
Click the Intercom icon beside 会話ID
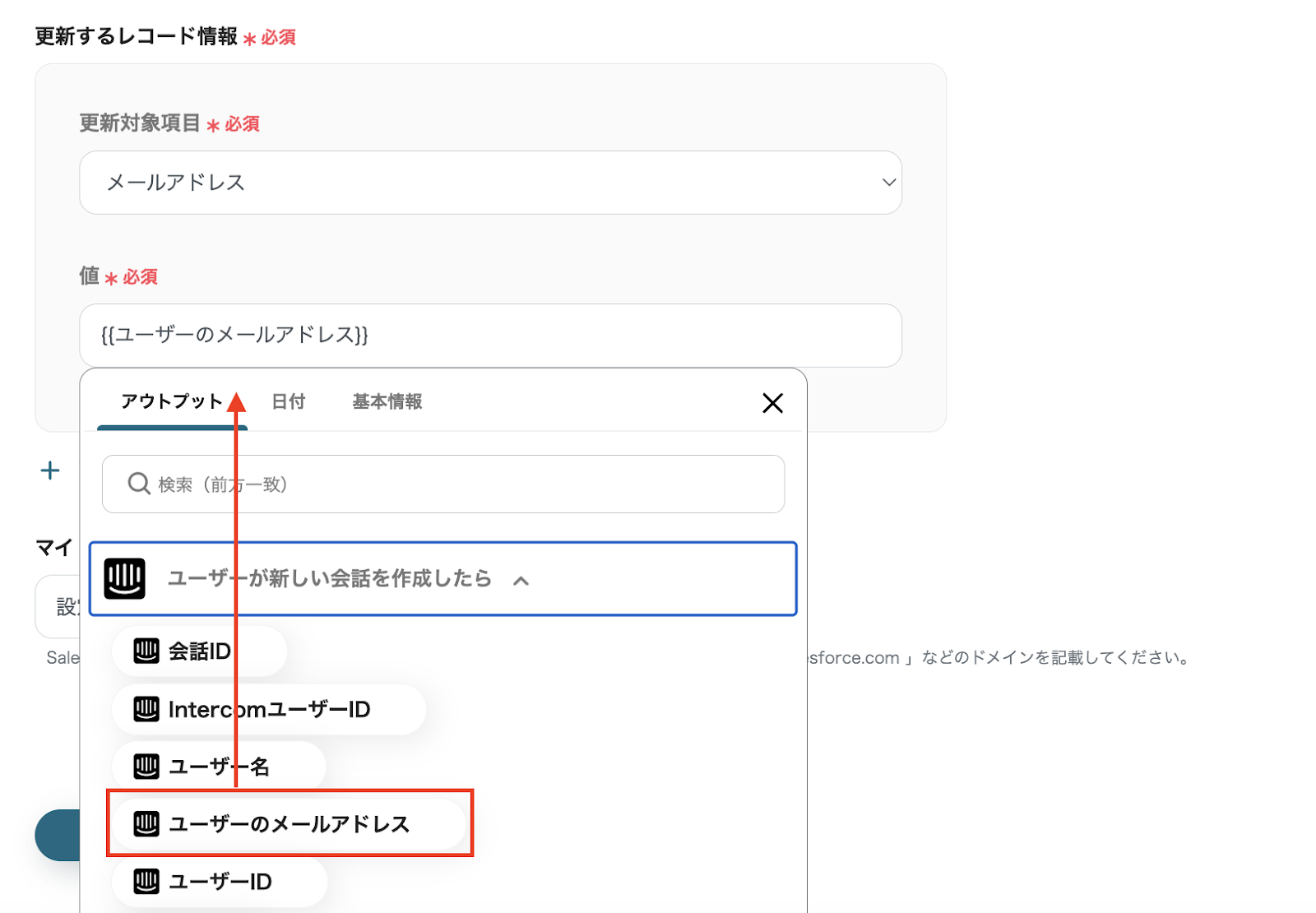(x=146, y=651)
